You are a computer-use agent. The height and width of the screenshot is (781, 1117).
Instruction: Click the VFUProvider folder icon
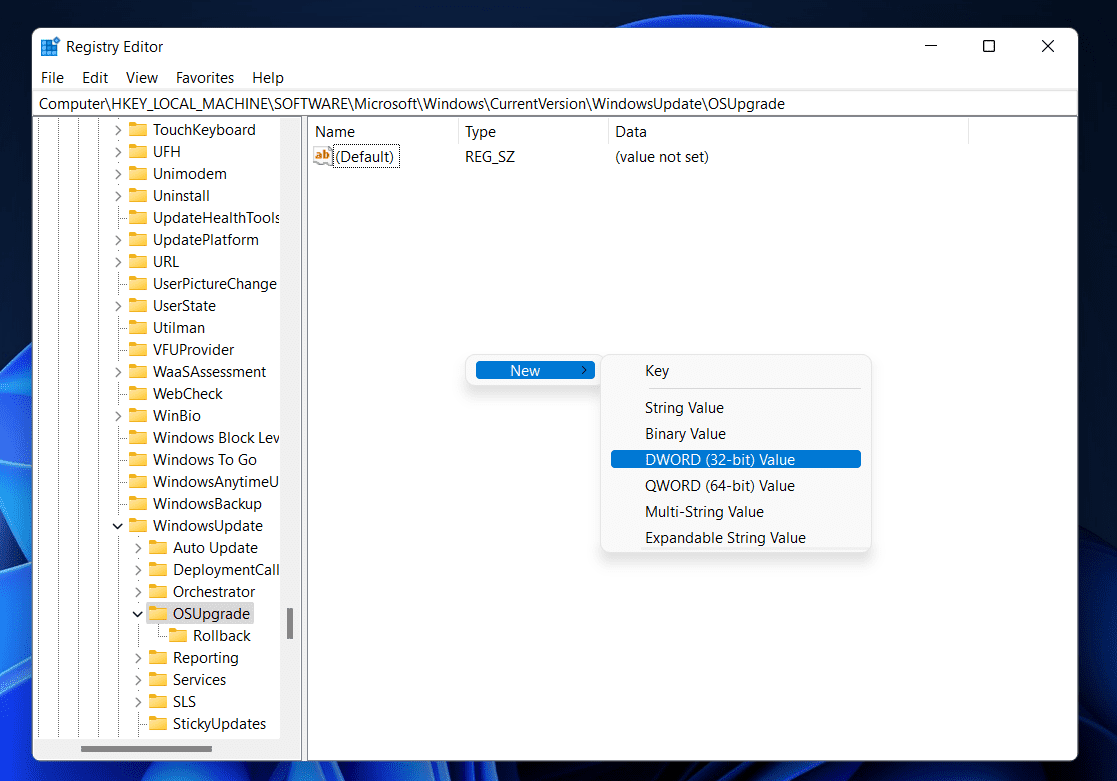tap(138, 350)
